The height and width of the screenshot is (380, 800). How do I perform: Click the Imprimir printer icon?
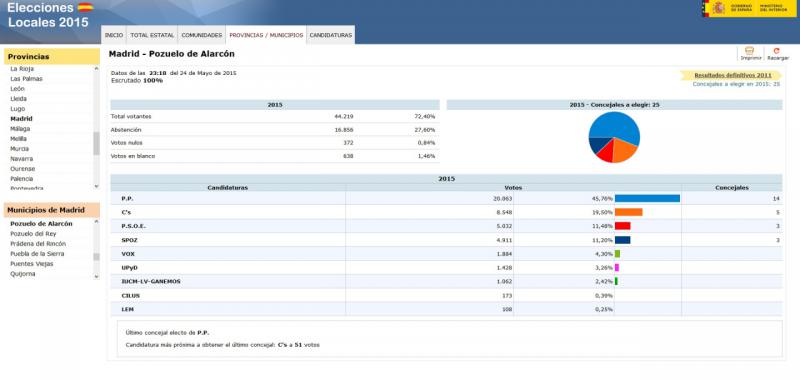750,50
